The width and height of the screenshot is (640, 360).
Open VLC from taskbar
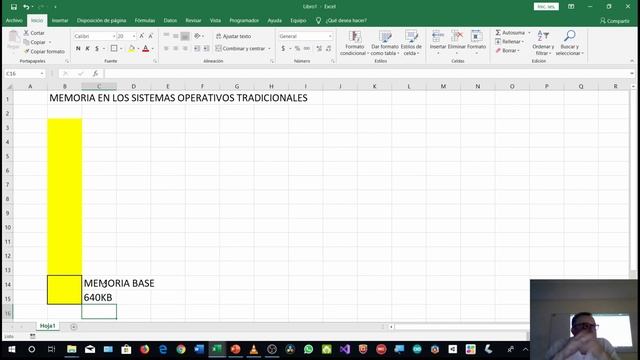253,349
